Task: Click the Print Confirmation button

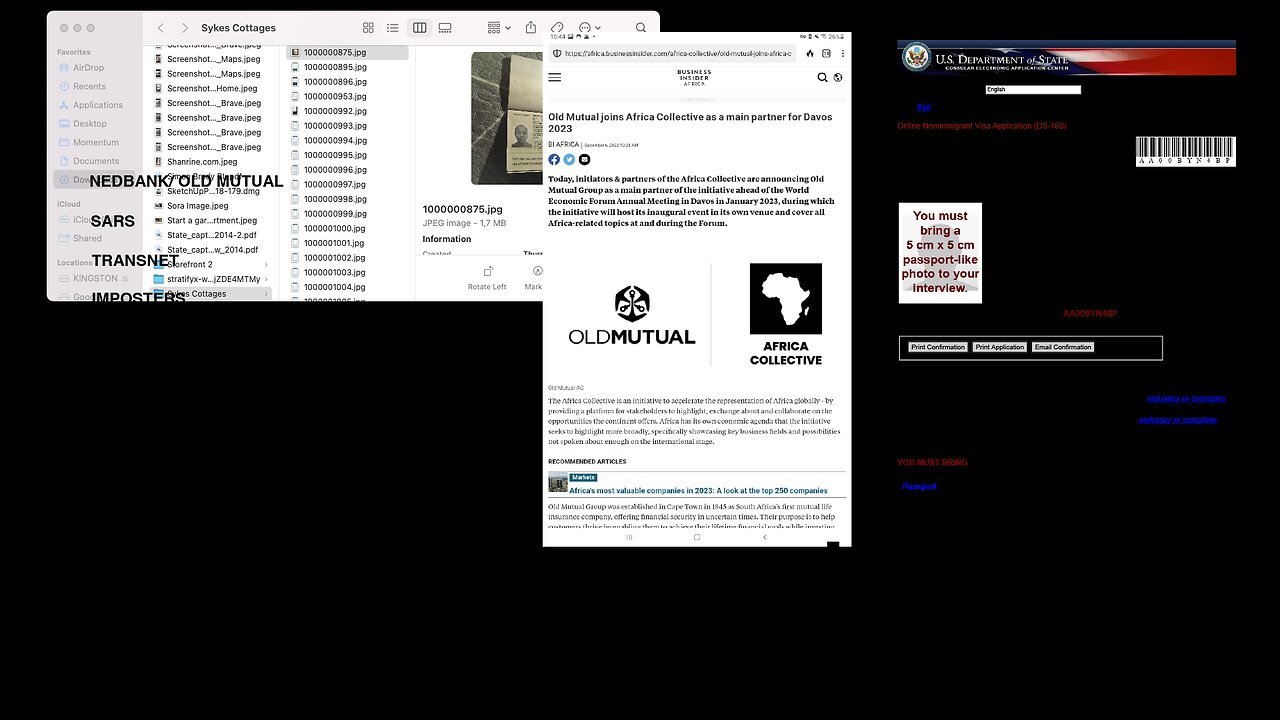Action: [938, 347]
